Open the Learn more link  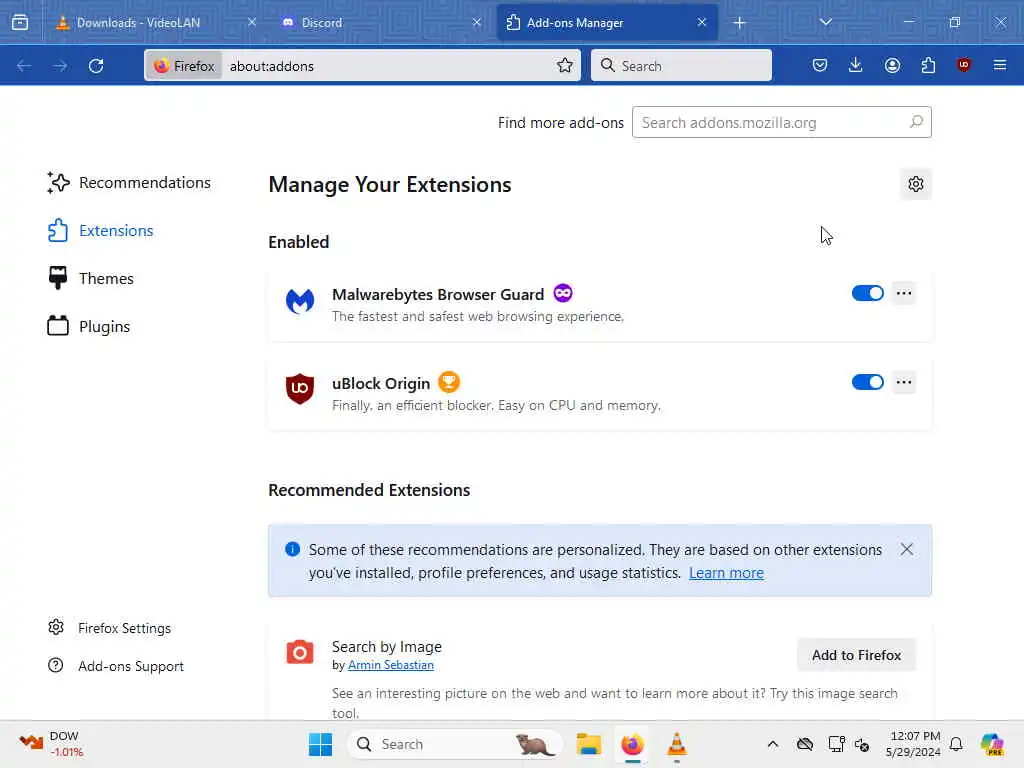[x=726, y=573]
